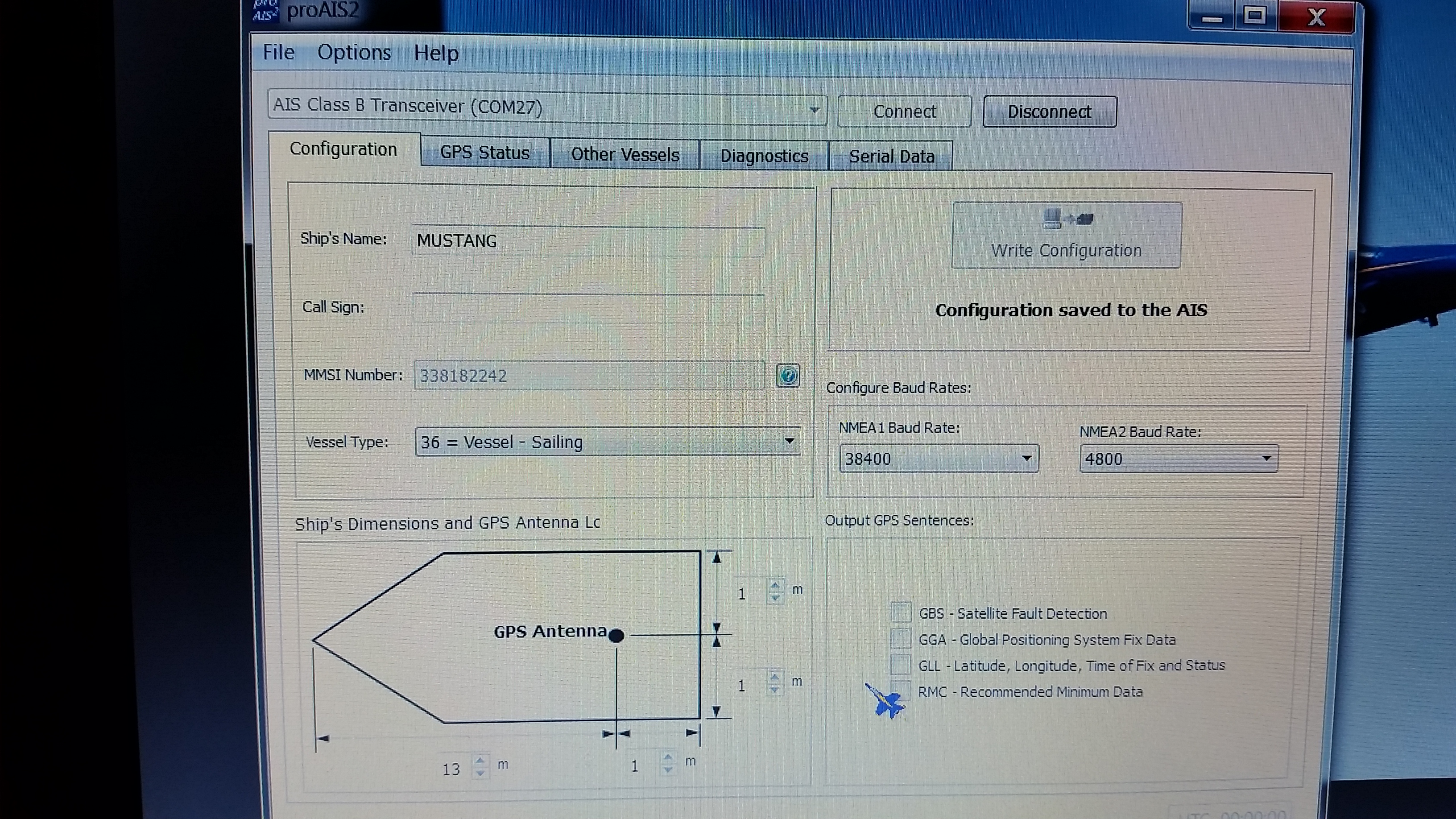The image size is (1456, 819).
Task: Increase the 13 m length spinner
Action: (480, 760)
